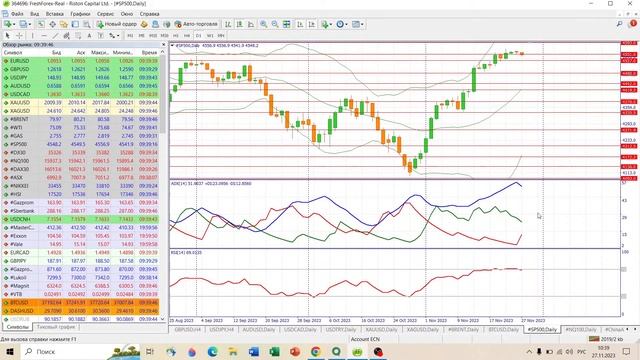Open the Вставка menu
This screenshot has height=360, width=640.
54,13
